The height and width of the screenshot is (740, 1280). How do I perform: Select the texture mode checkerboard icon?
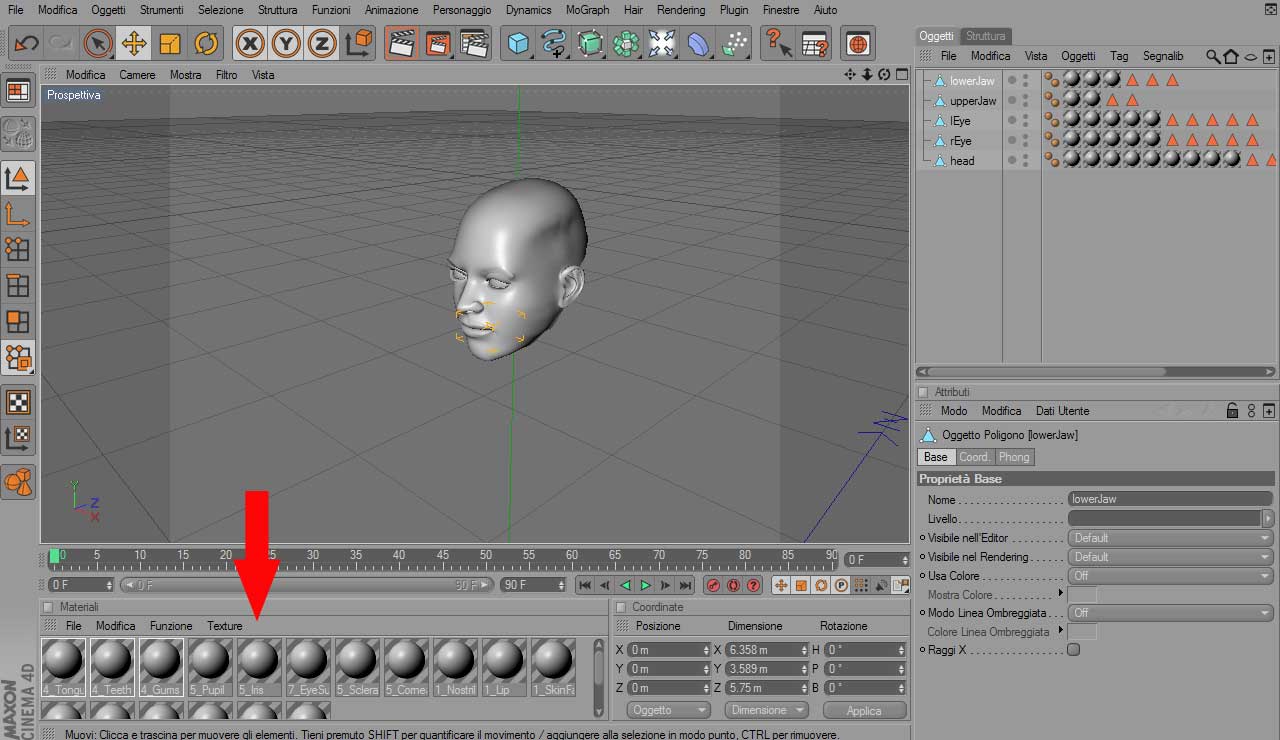[18, 402]
